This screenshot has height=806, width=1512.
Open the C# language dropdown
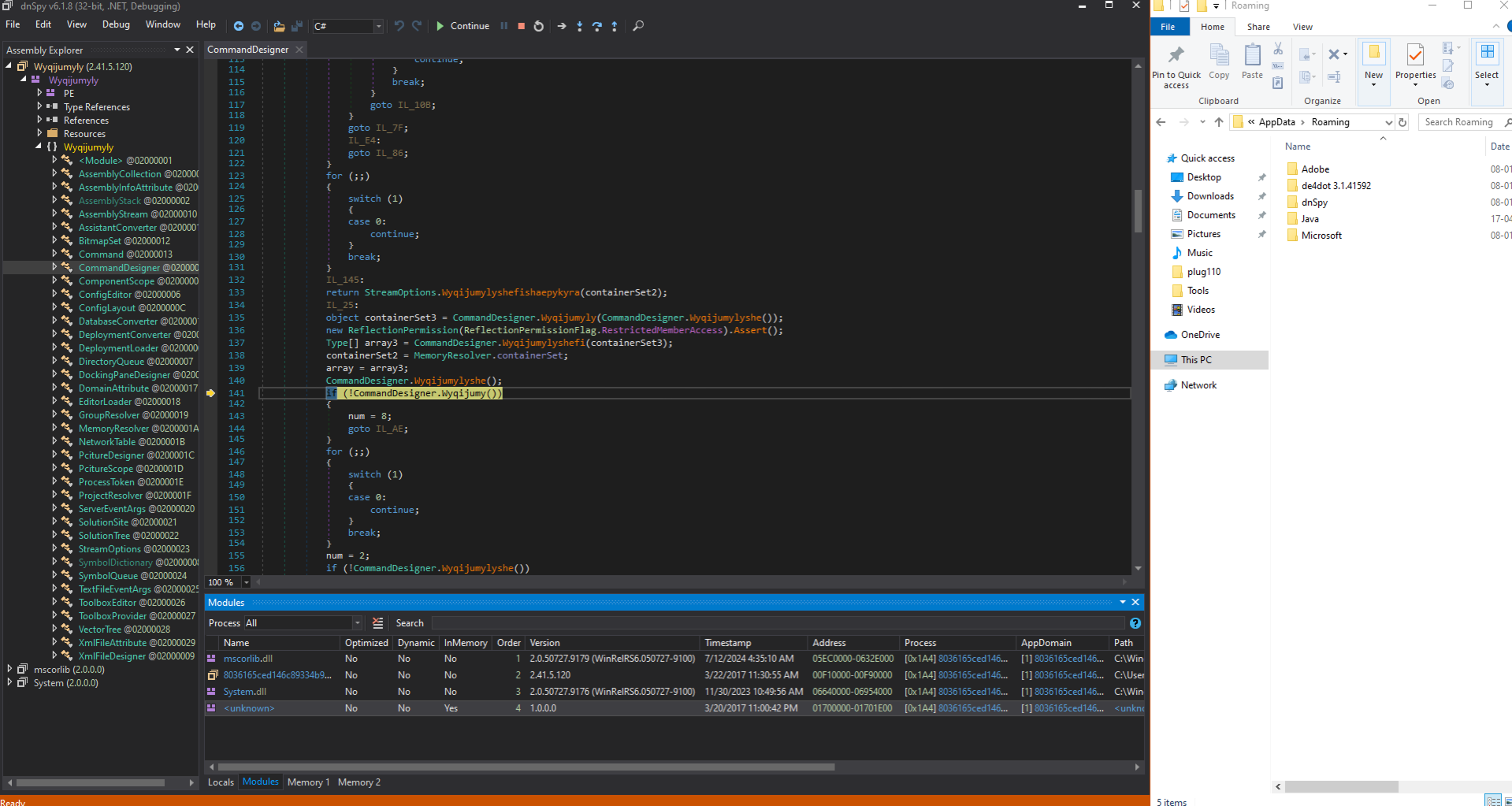coord(347,26)
